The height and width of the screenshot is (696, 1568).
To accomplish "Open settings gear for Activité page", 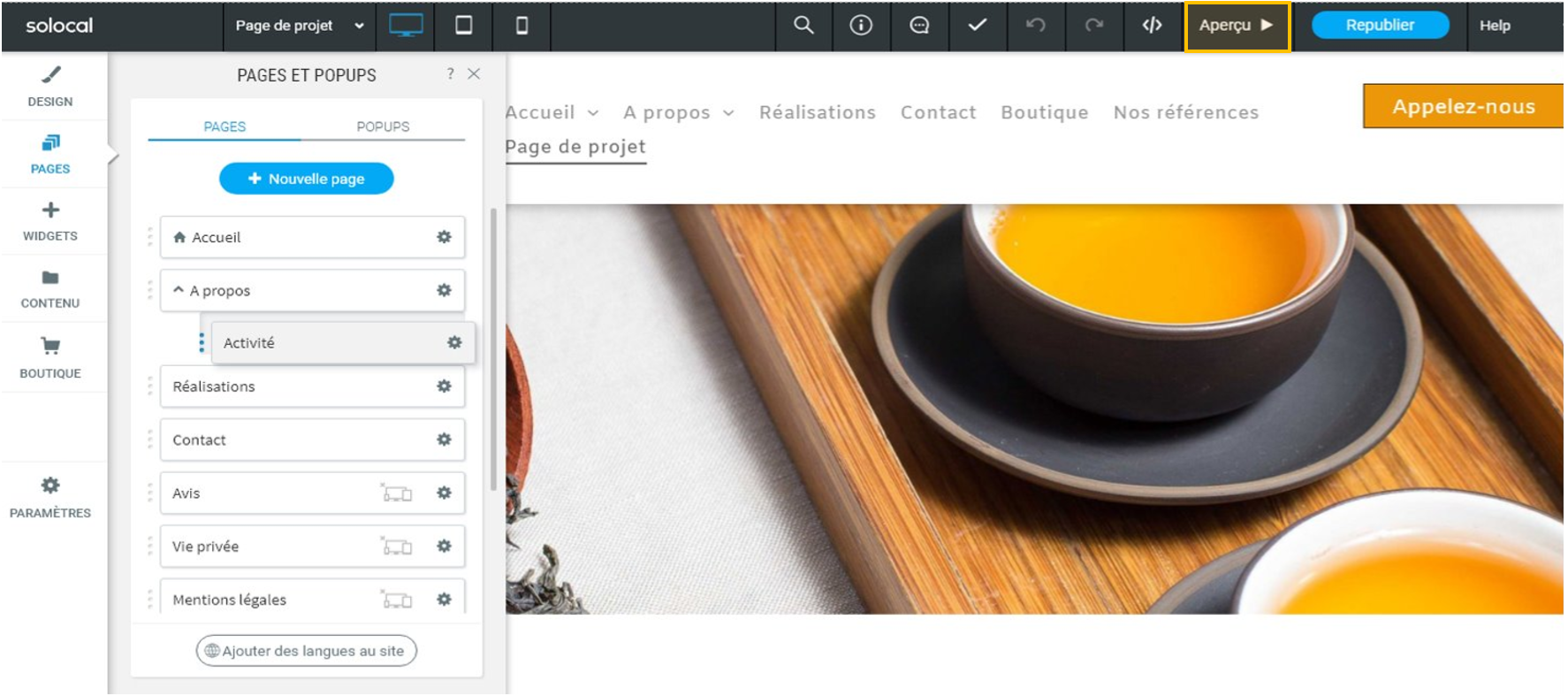I will [x=454, y=342].
